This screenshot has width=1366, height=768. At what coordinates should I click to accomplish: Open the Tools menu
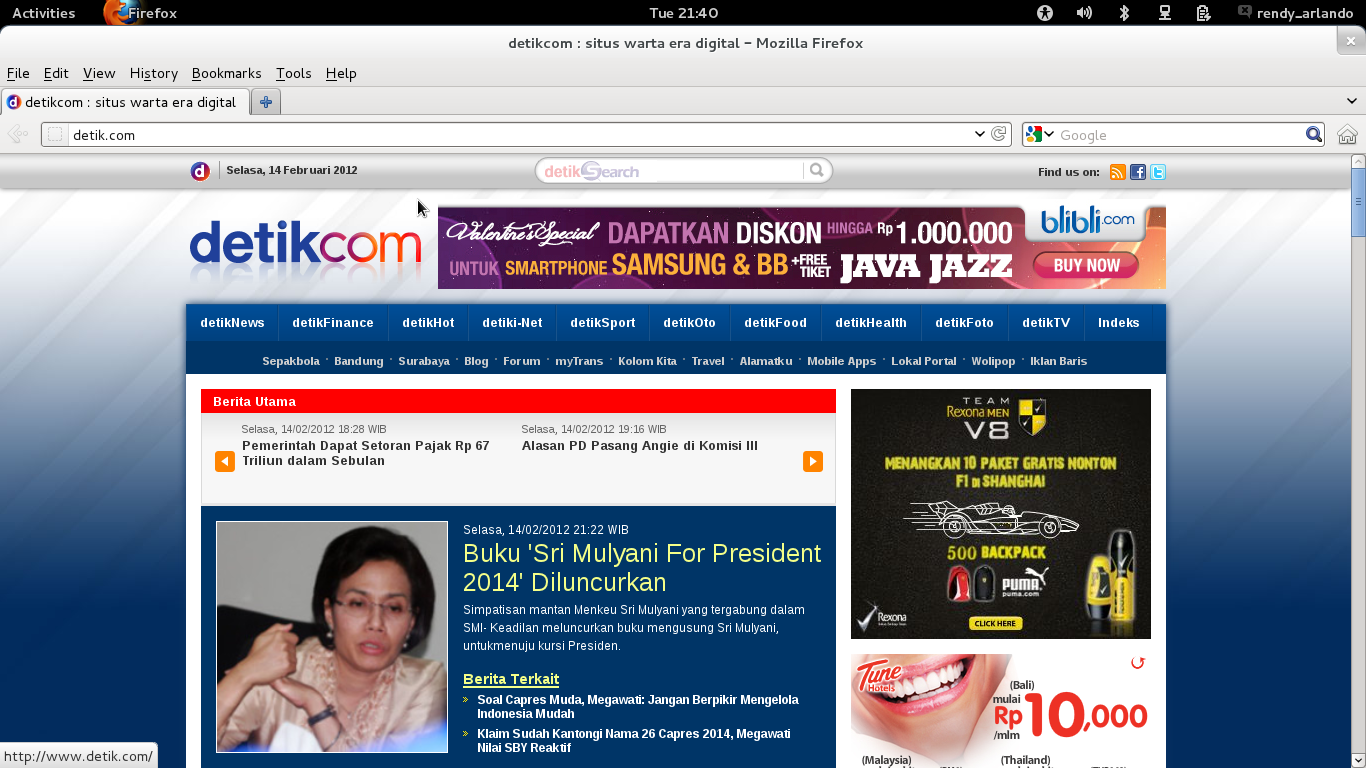pyautogui.click(x=293, y=73)
